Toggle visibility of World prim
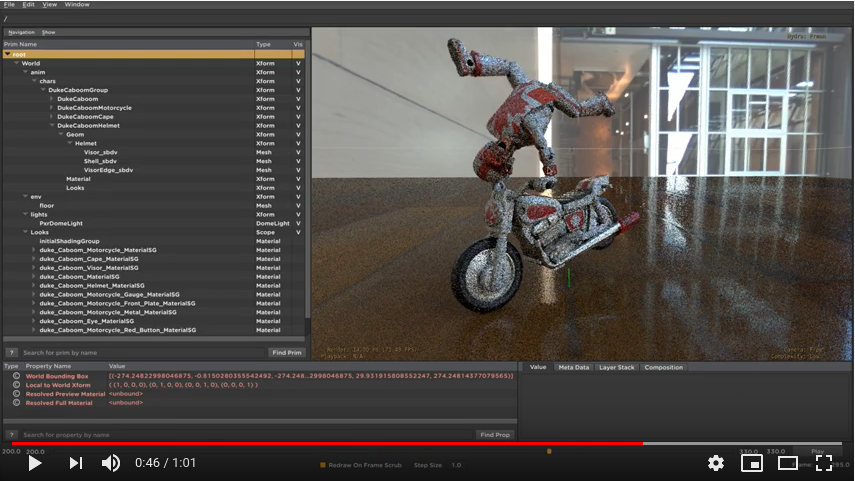Screen dimensions: 855x481 (298, 63)
